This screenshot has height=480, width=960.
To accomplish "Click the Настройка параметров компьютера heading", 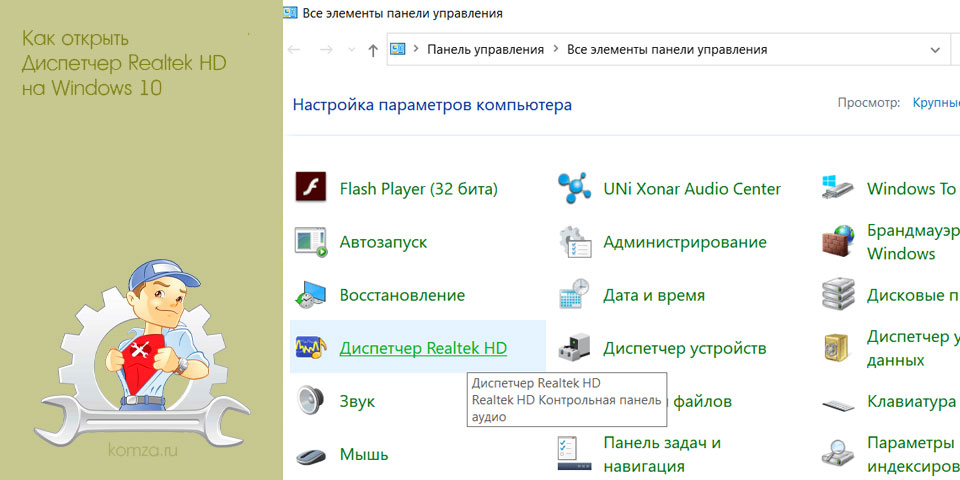I will coord(432,105).
